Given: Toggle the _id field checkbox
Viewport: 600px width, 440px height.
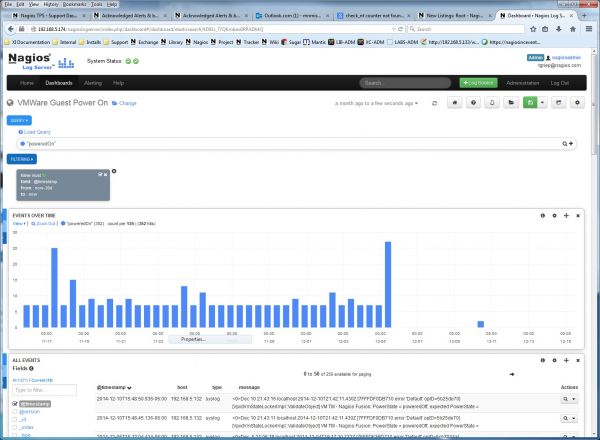Looking at the screenshot, I should [x=14, y=420].
